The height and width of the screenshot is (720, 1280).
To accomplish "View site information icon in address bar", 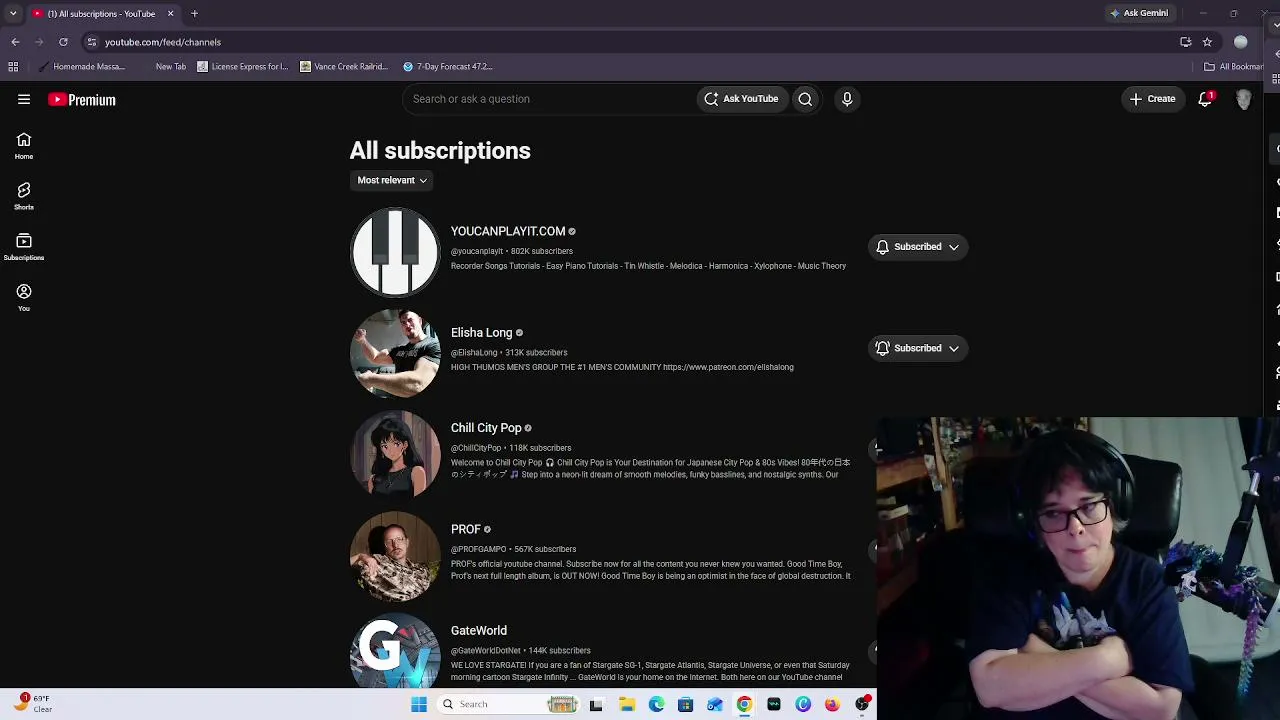I will click(x=92, y=42).
